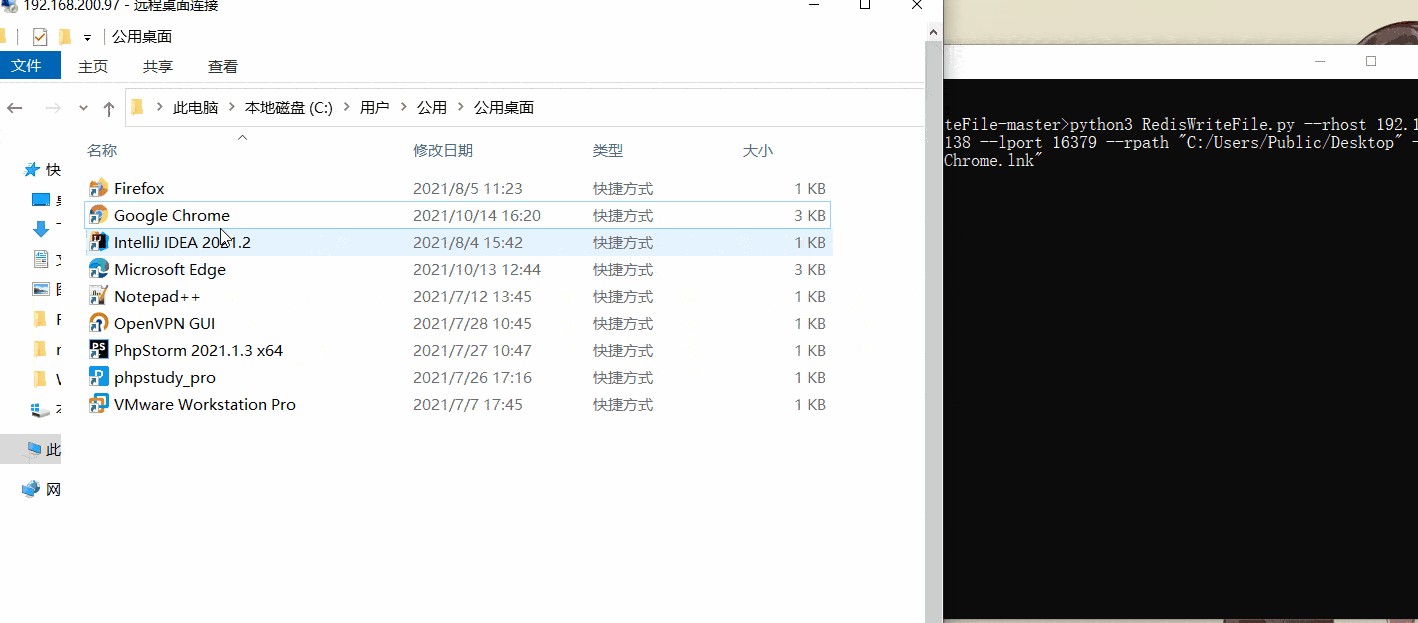Image resolution: width=1418 pixels, height=623 pixels.
Task: Switch to the 主页 ribbon tab
Action: [93, 67]
